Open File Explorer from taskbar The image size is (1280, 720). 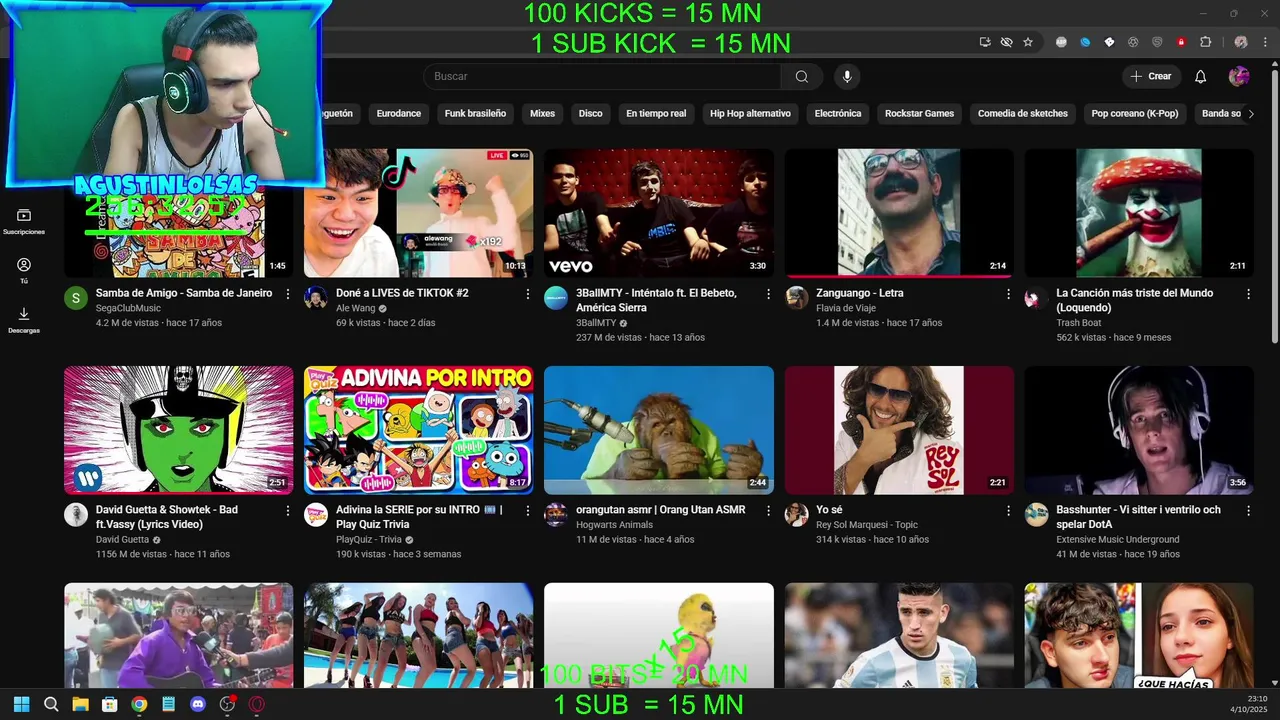80,704
